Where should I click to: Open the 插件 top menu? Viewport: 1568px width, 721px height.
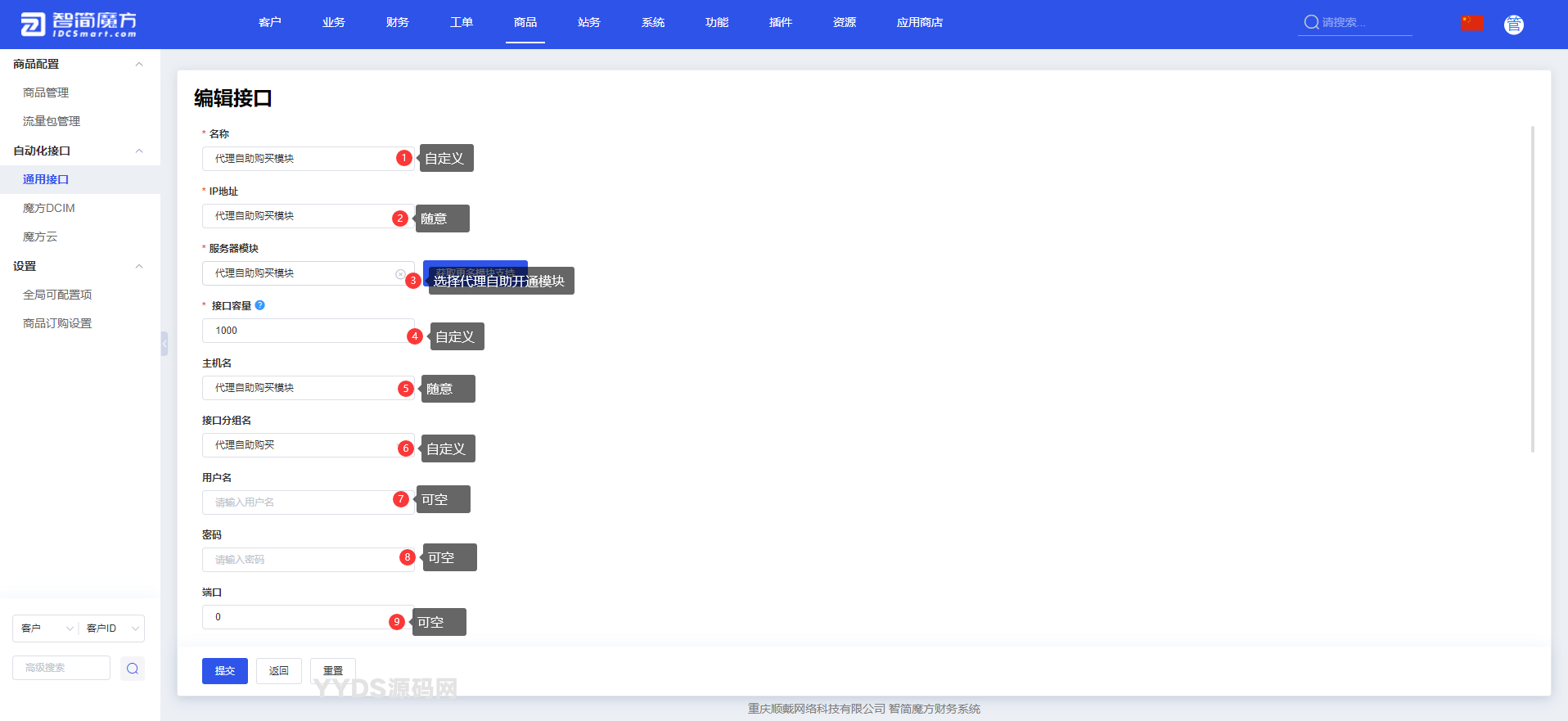point(781,22)
